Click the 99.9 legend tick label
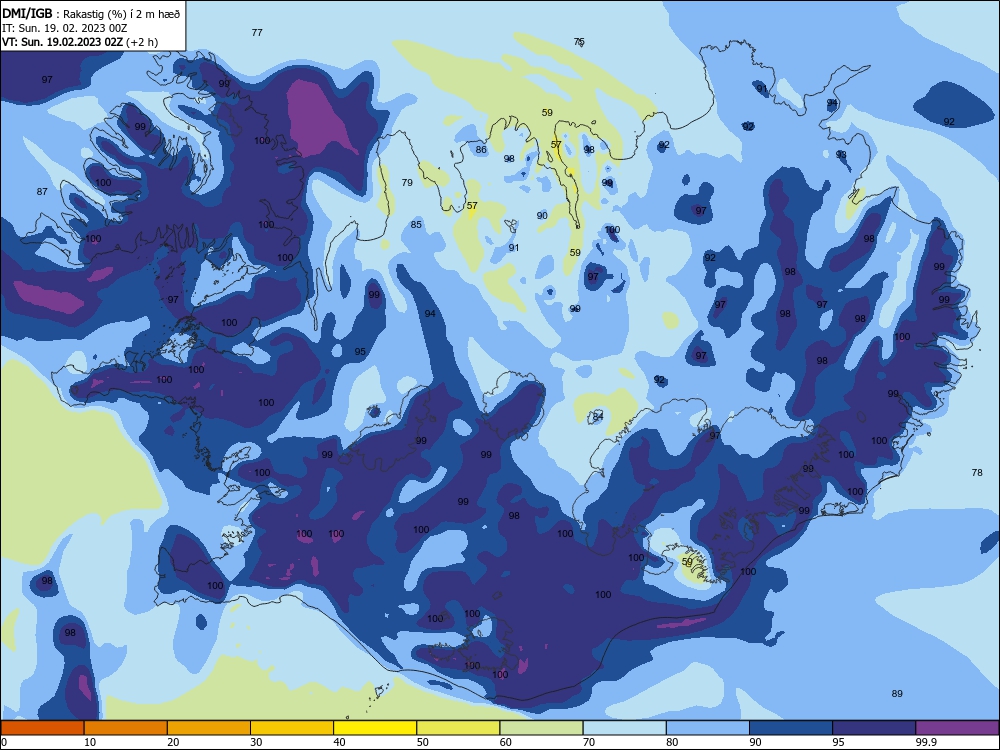 click(x=925, y=742)
